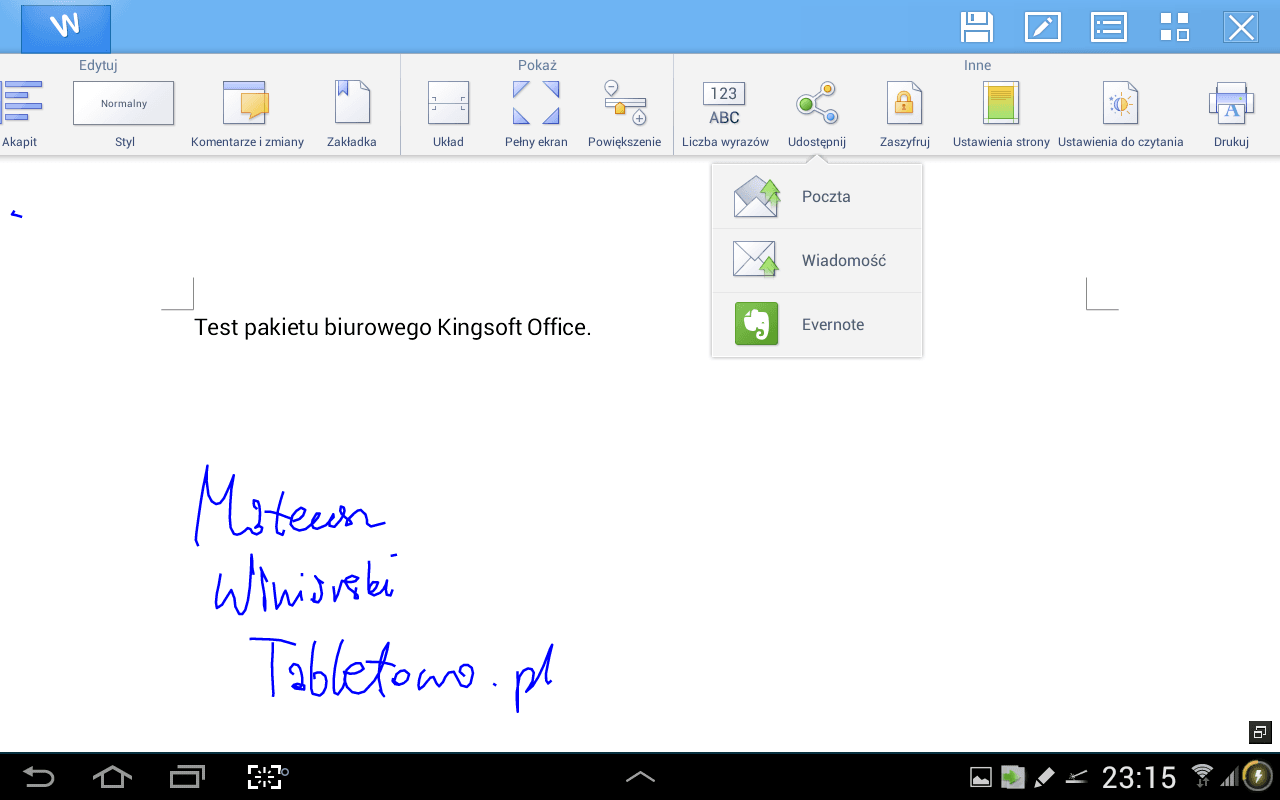
Task: Tap the Wi-Fi status icon
Action: click(1202, 776)
